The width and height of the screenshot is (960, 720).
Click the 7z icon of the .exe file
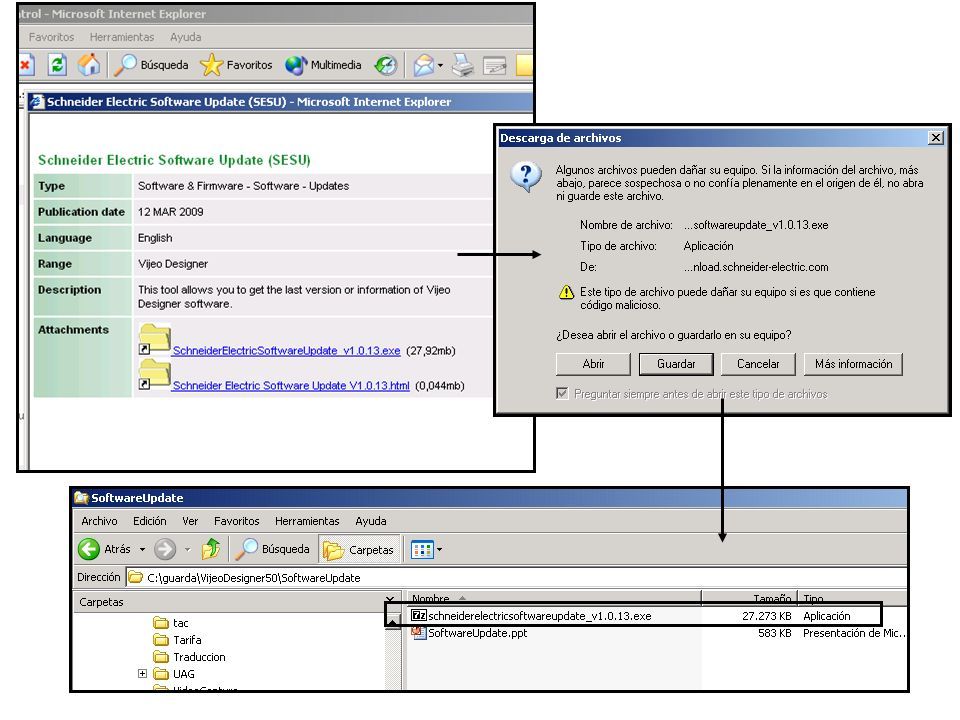coord(419,616)
